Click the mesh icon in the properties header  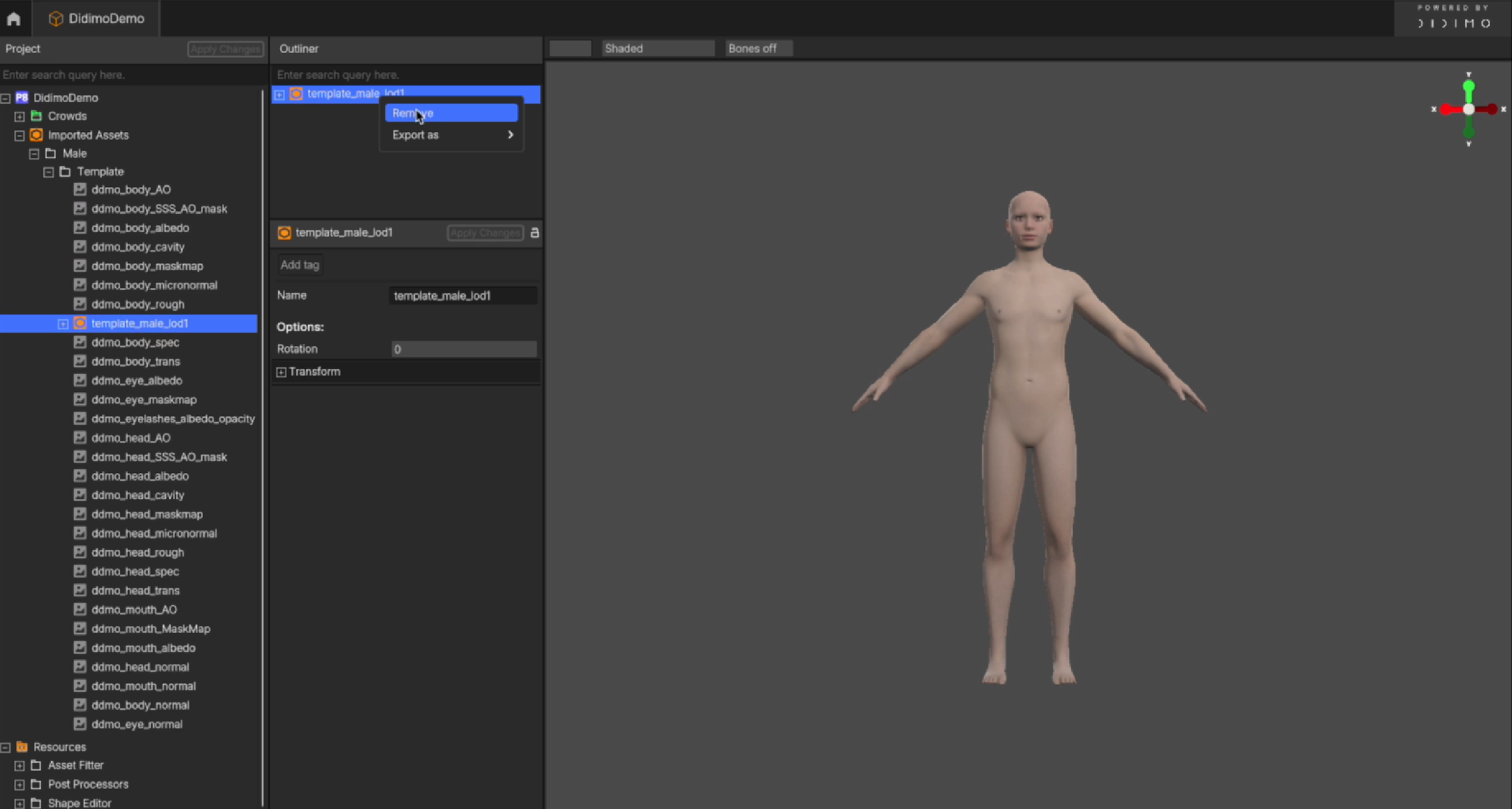[x=284, y=233]
